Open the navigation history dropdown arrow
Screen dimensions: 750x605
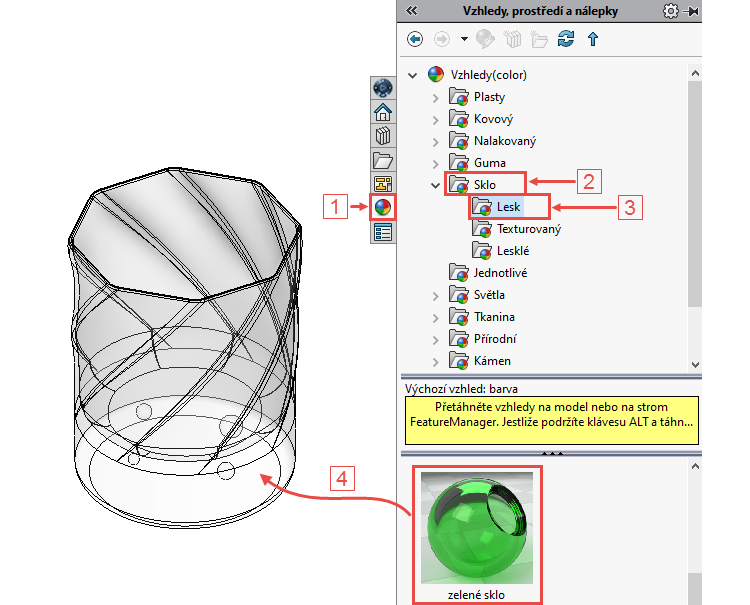(464, 39)
